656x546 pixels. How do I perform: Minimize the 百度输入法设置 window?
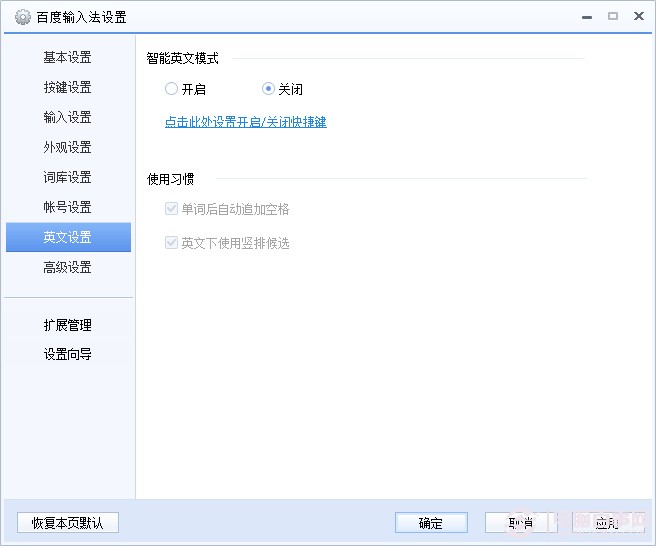[x=587, y=17]
